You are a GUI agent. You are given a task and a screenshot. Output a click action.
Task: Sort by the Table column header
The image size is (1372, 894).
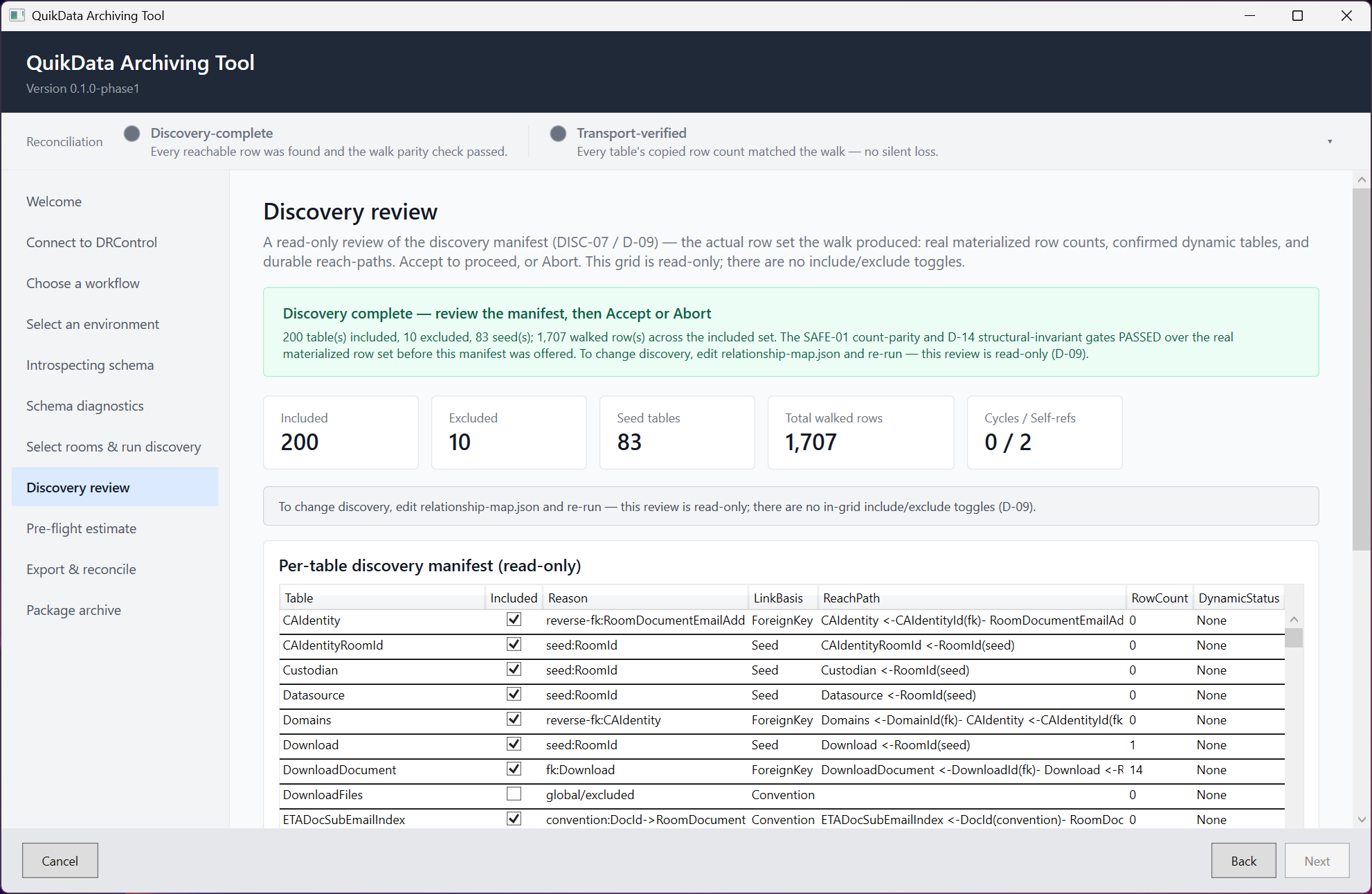(x=382, y=598)
